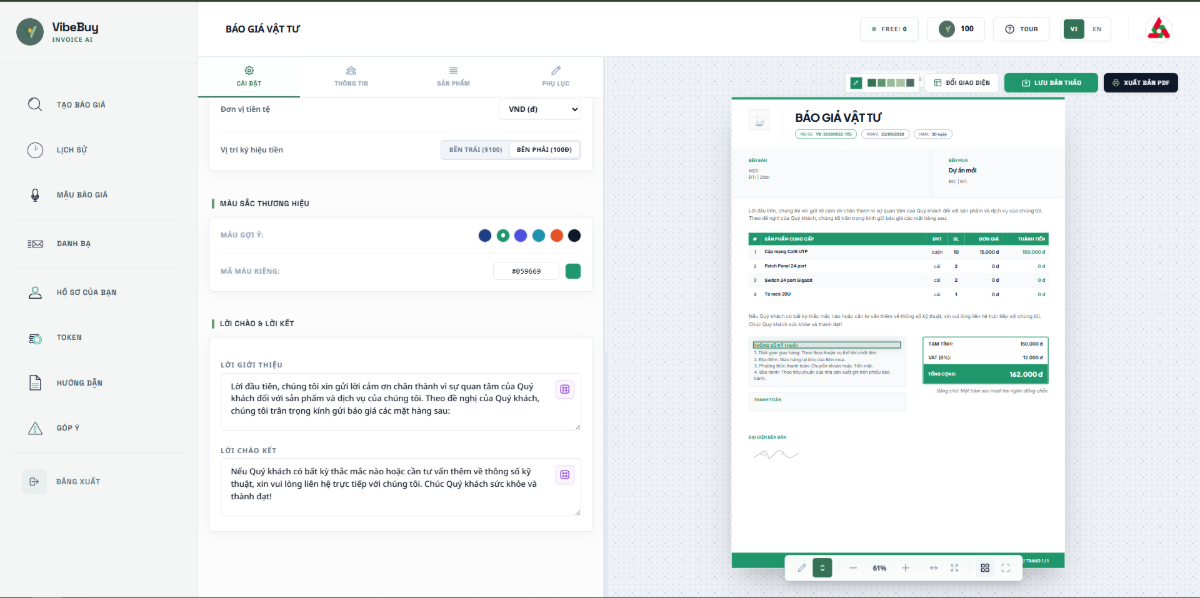Click the FREE: 0 credits badge
This screenshot has width=1200, height=598.
(889, 29)
